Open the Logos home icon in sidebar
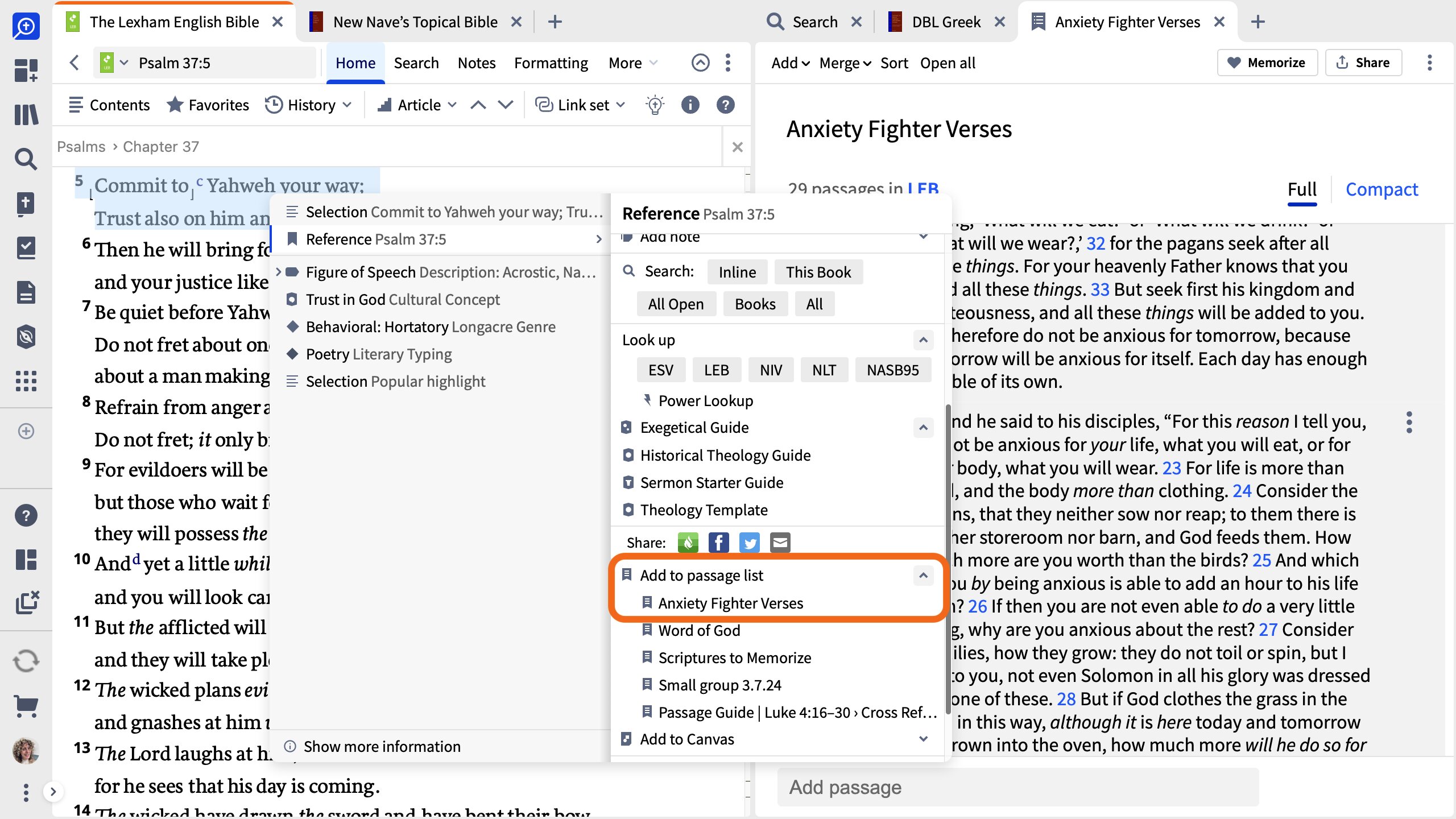Viewport: 1456px width, 819px height. coord(26,26)
